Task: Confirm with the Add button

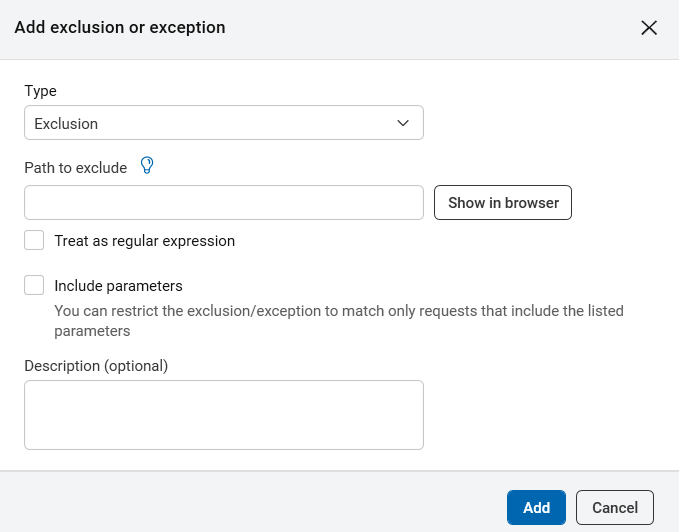Action: click(536, 507)
